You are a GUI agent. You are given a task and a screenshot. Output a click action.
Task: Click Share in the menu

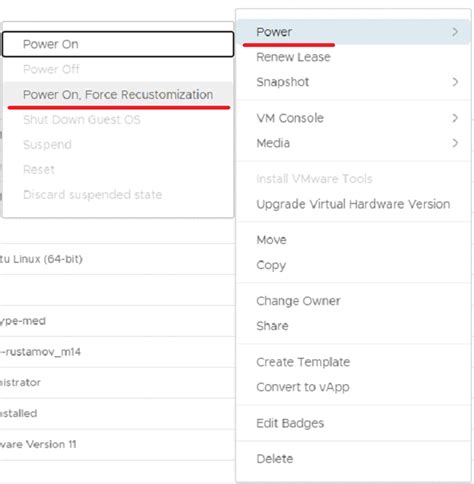(x=353, y=326)
